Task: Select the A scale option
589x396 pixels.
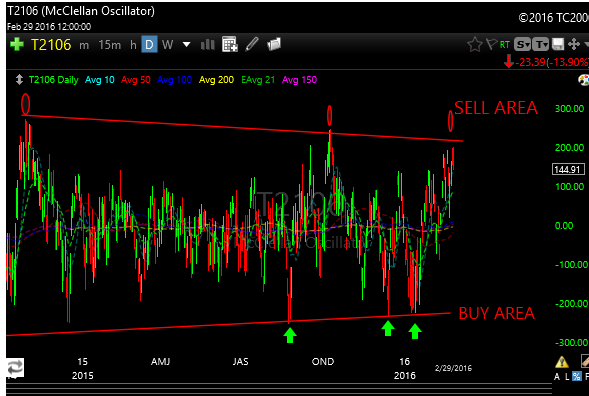Action: click(x=557, y=376)
